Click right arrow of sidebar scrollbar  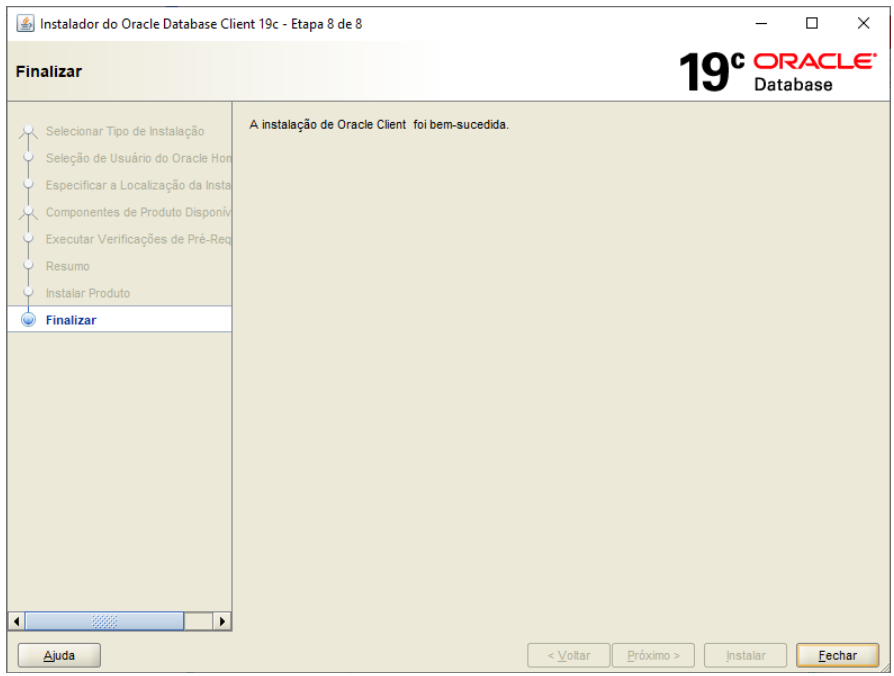point(222,621)
